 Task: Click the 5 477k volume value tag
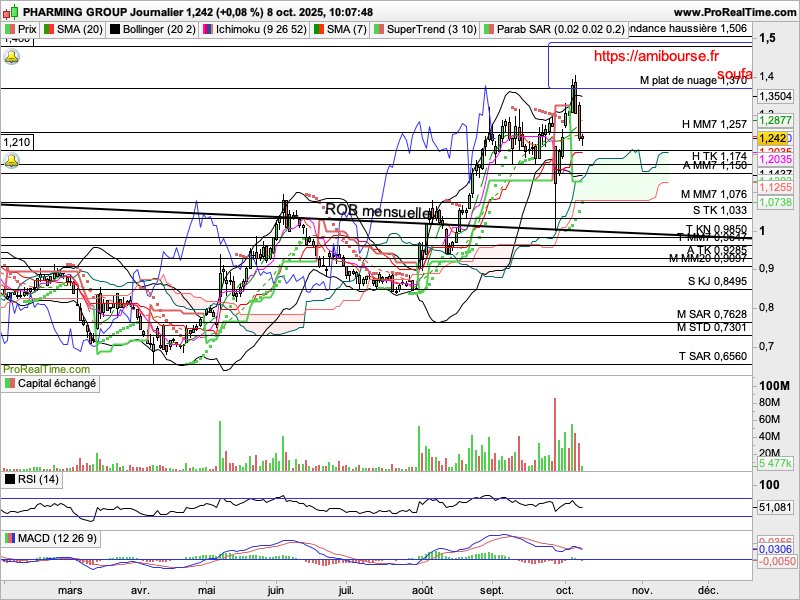[776, 463]
